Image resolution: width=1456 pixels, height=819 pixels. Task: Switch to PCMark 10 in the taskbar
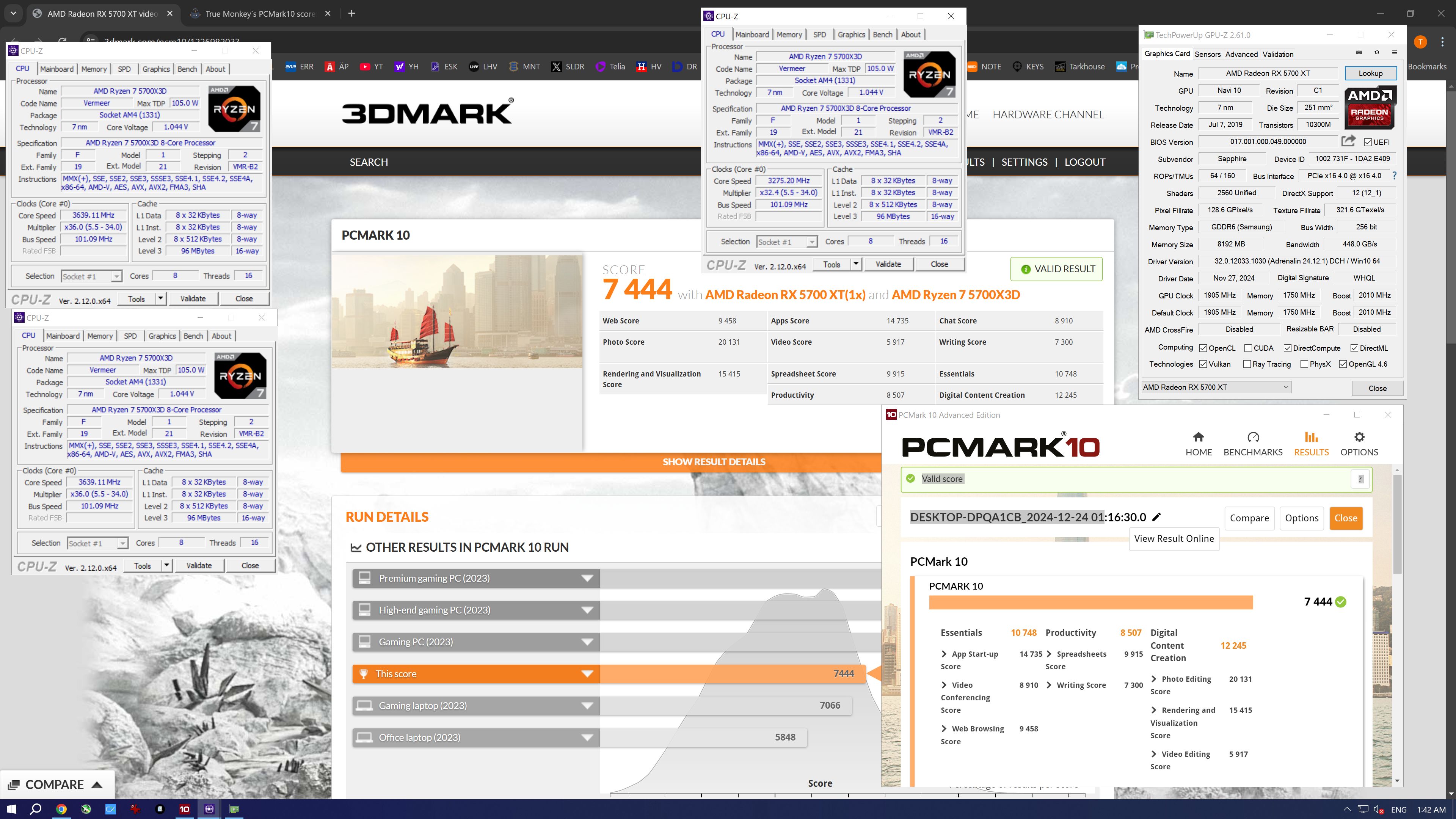pos(184,809)
